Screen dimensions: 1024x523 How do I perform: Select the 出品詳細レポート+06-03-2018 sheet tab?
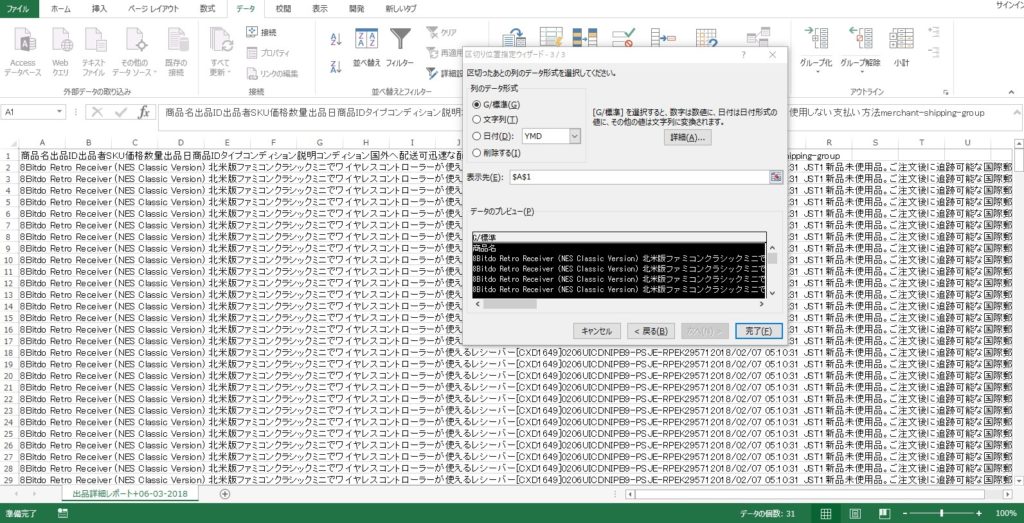pos(131,494)
